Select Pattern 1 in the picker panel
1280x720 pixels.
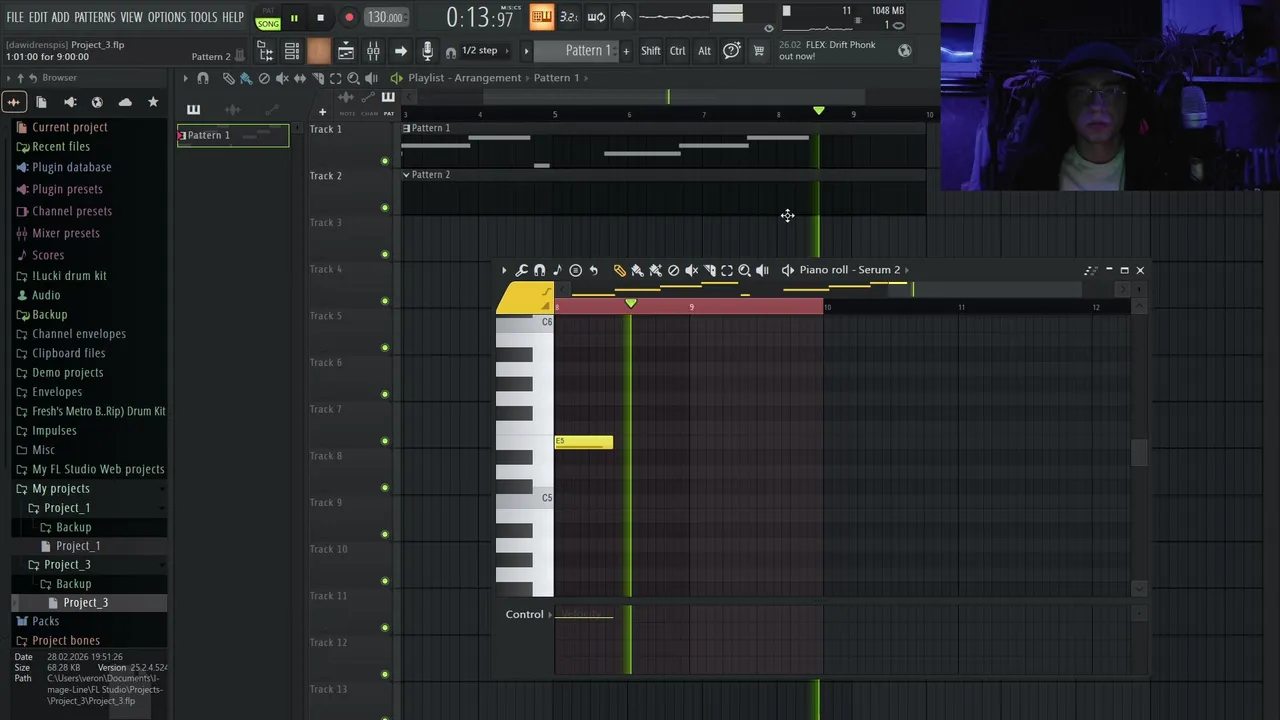[x=233, y=135]
